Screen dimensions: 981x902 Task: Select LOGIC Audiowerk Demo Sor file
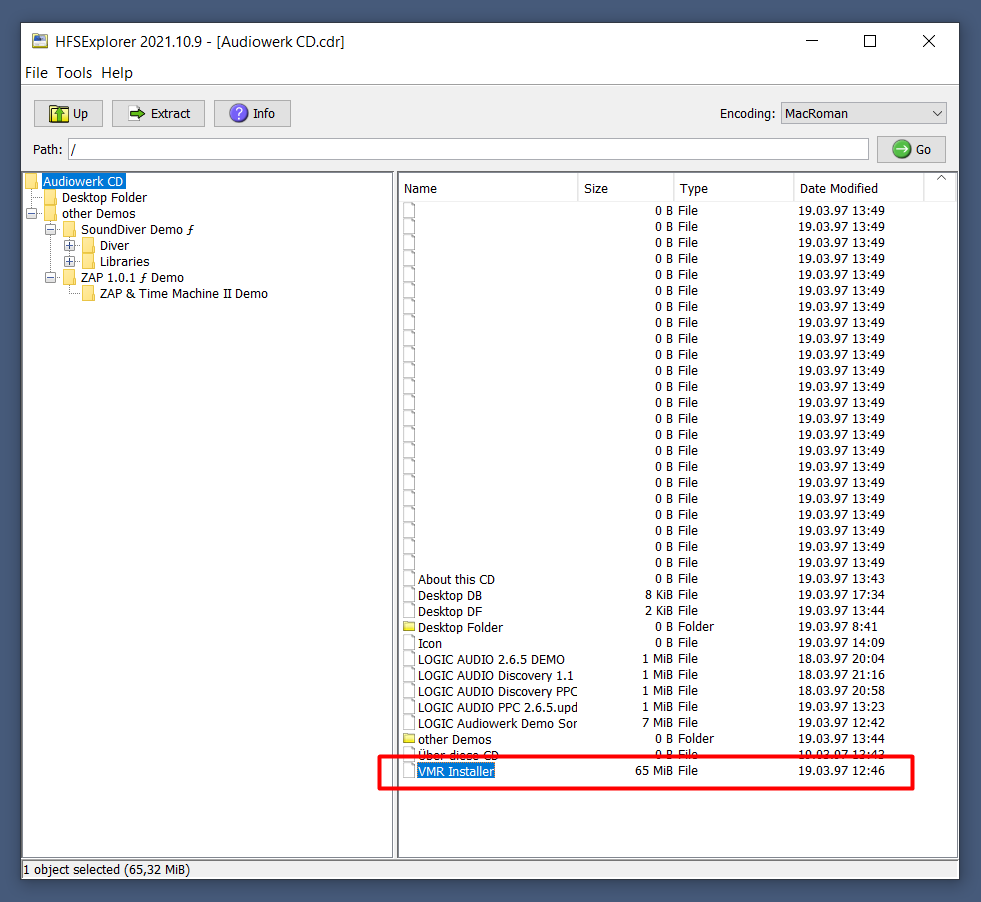coord(497,724)
